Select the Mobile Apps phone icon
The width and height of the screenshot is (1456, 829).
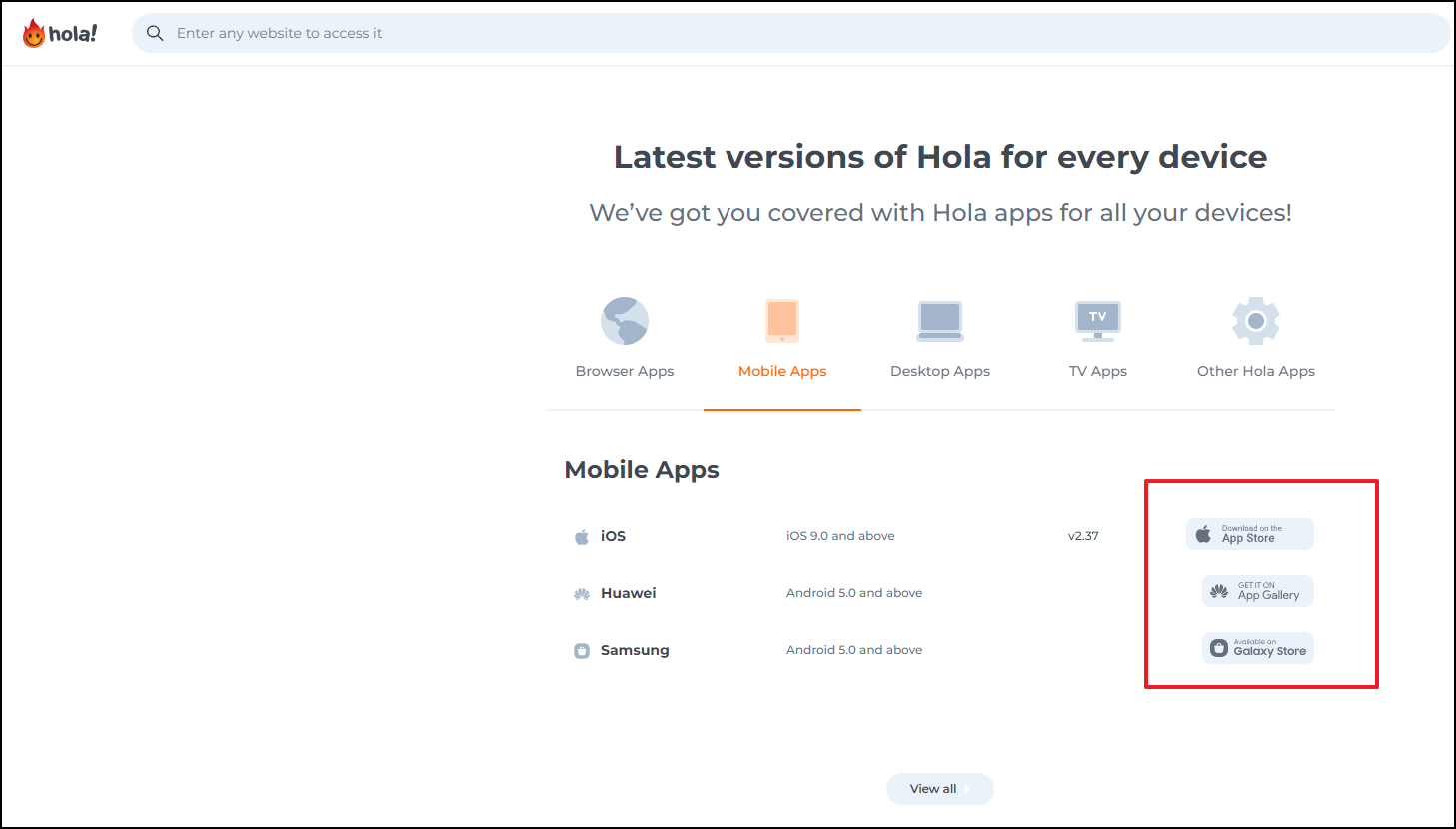(782, 321)
